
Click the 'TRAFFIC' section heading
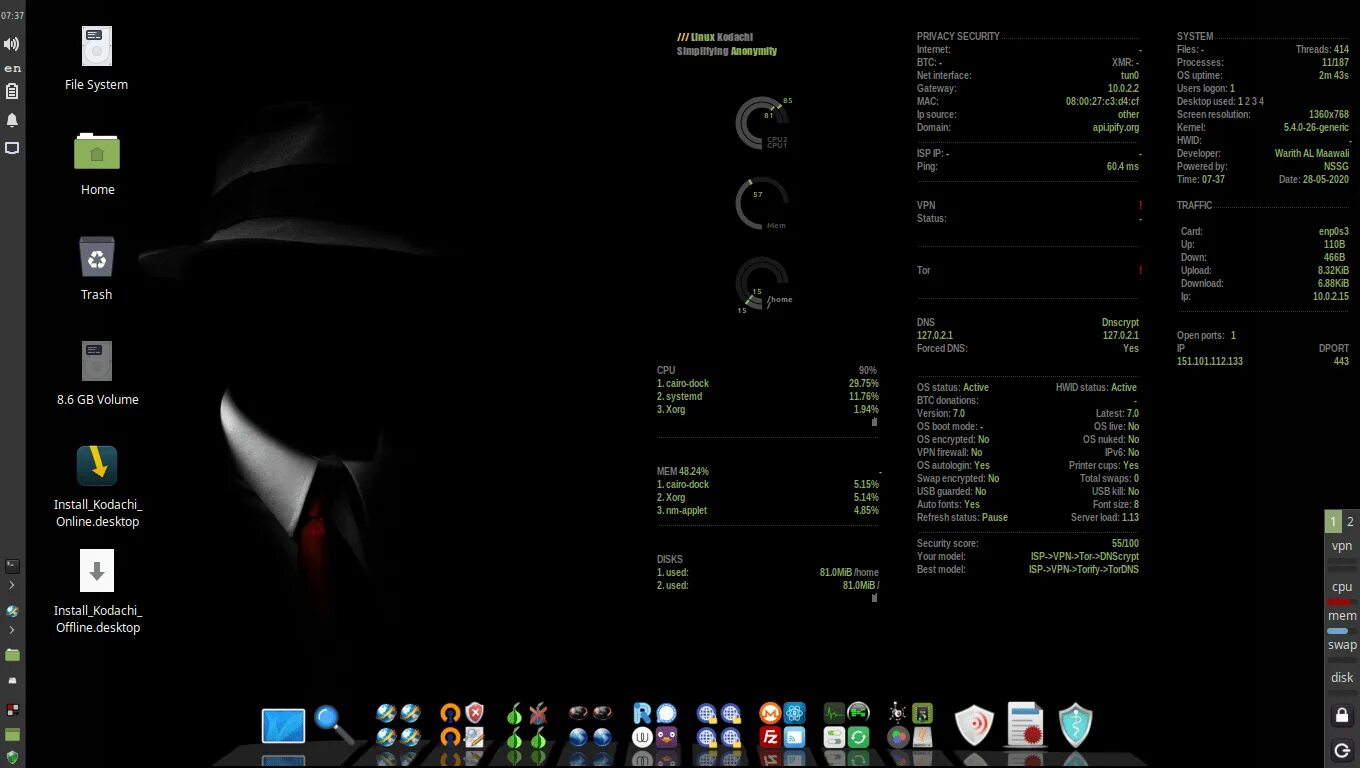1194,206
